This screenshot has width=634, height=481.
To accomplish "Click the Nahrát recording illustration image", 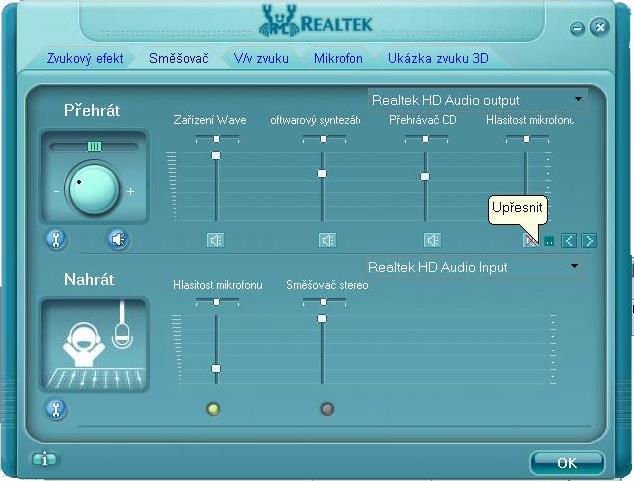I will point(94,345).
